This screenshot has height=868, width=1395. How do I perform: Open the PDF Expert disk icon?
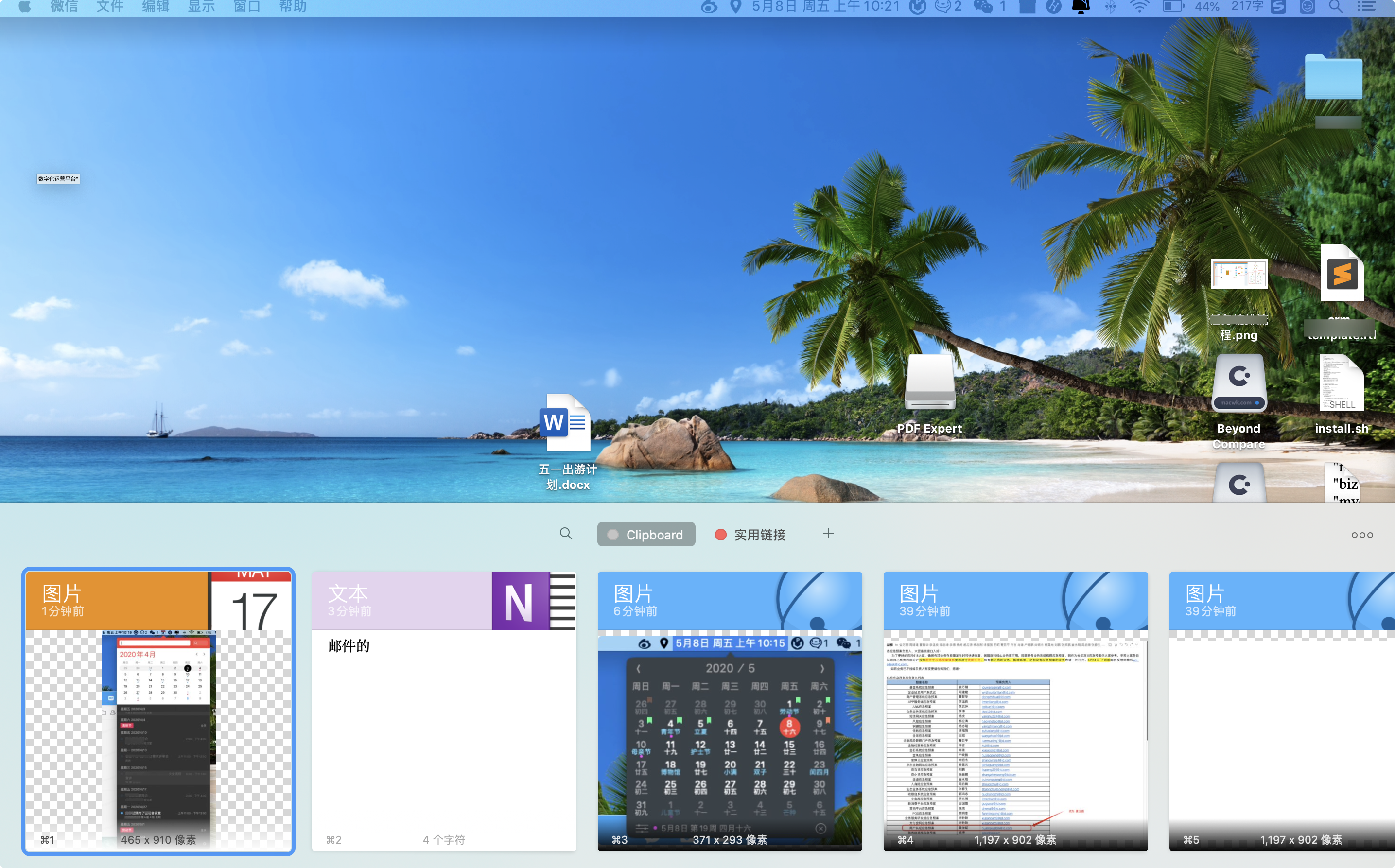point(929,383)
